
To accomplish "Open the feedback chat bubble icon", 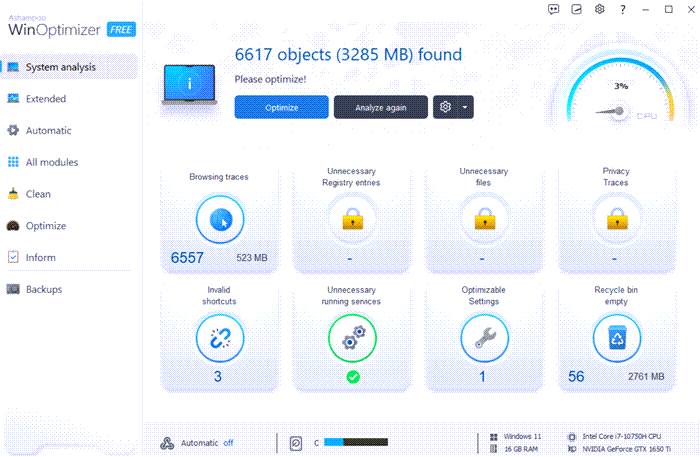I will tap(553, 9).
